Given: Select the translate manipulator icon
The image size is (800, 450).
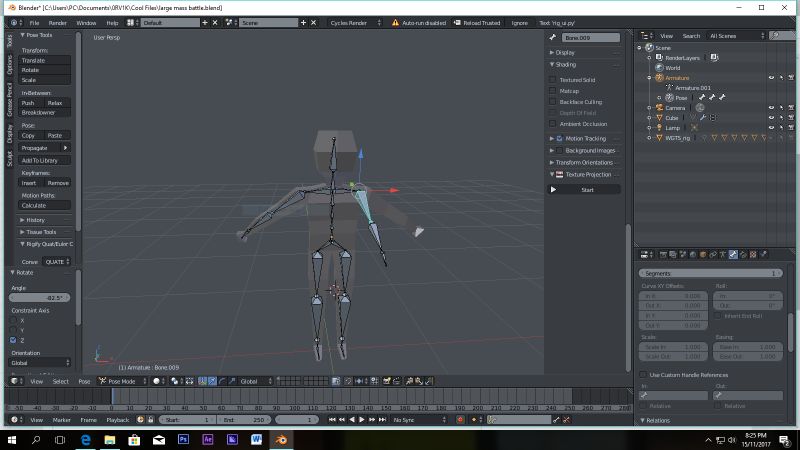Looking at the screenshot, I should pyautogui.click(x=212, y=381).
